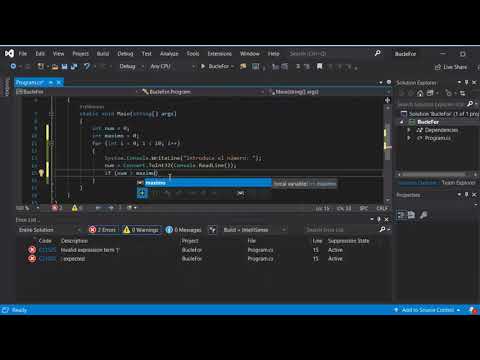
Task: Click the warning indicator below the editor
Action: click(76, 208)
